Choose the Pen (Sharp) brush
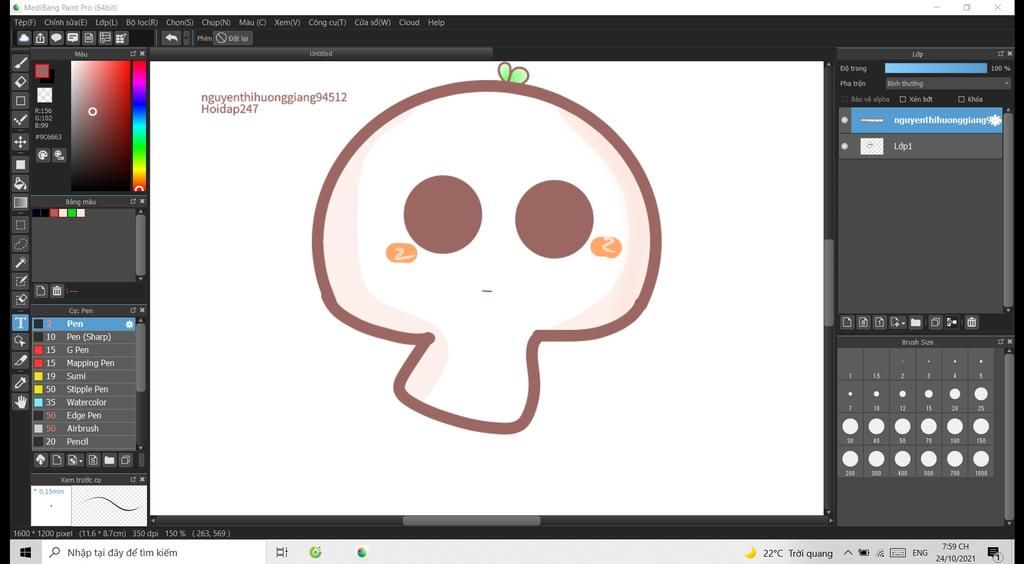The height and width of the screenshot is (564, 1024). (x=84, y=337)
